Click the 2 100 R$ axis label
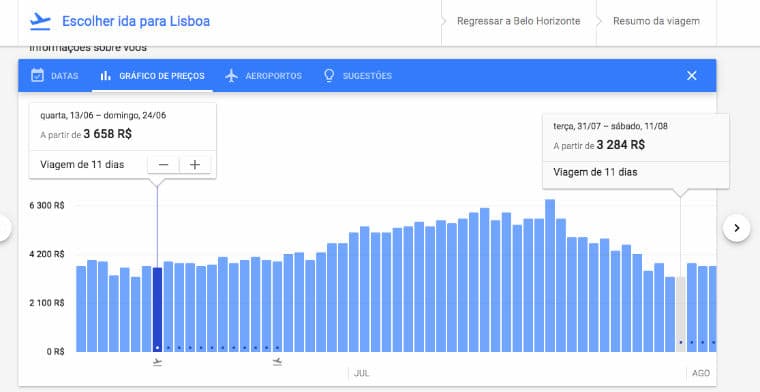 tap(47, 303)
